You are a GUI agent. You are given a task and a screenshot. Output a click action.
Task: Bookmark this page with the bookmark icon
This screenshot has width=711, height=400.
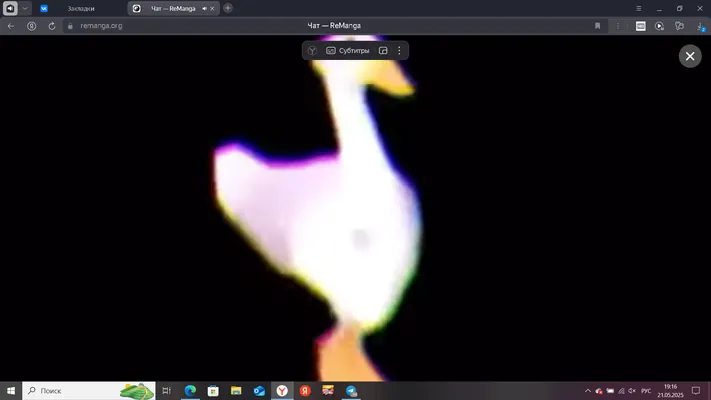[598, 26]
